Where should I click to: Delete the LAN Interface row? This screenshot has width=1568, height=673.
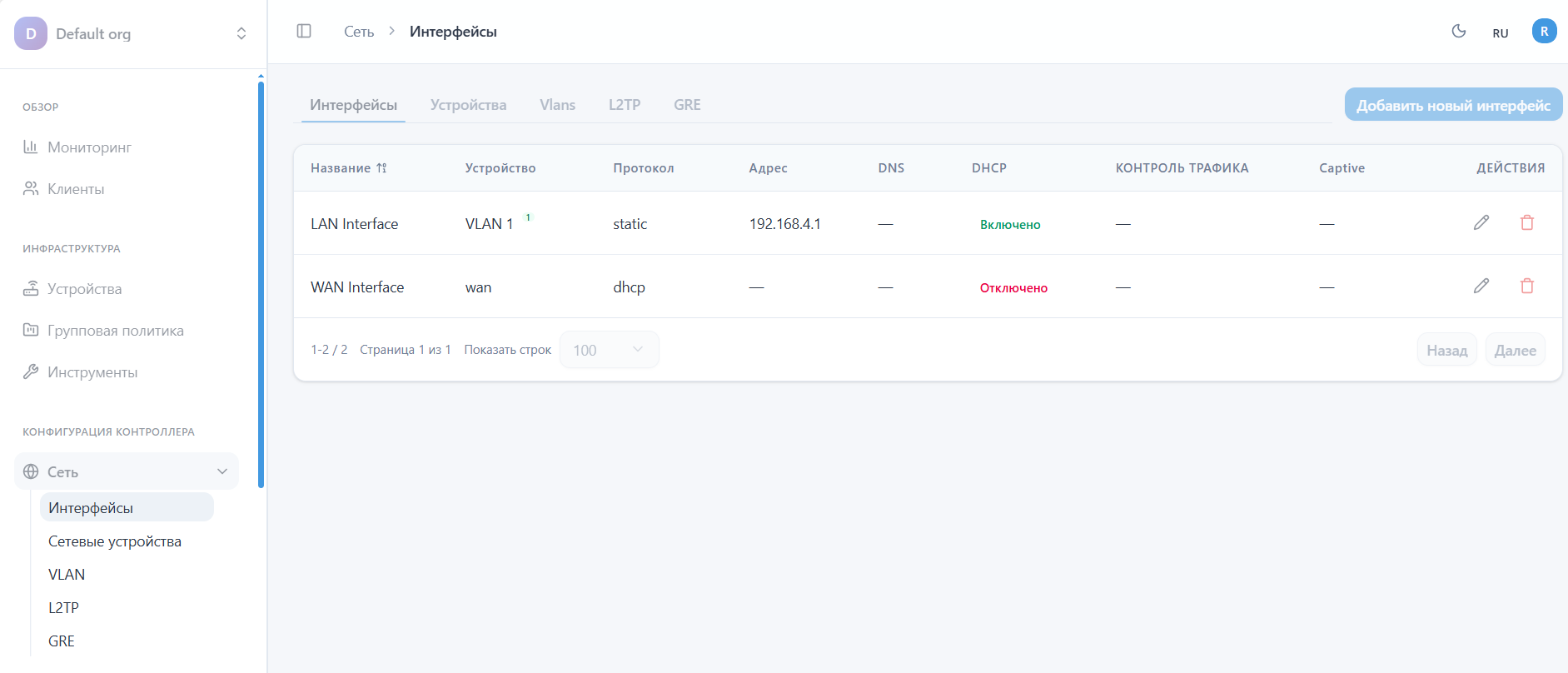click(1526, 222)
